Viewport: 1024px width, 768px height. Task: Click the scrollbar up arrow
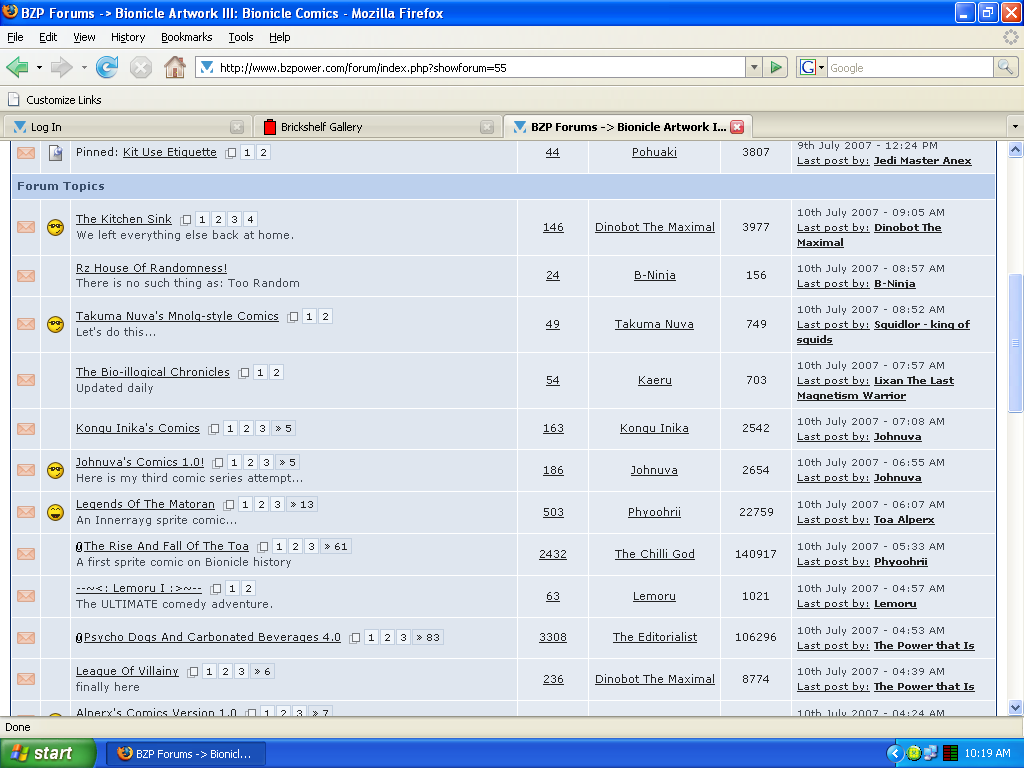coord(1015,150)
